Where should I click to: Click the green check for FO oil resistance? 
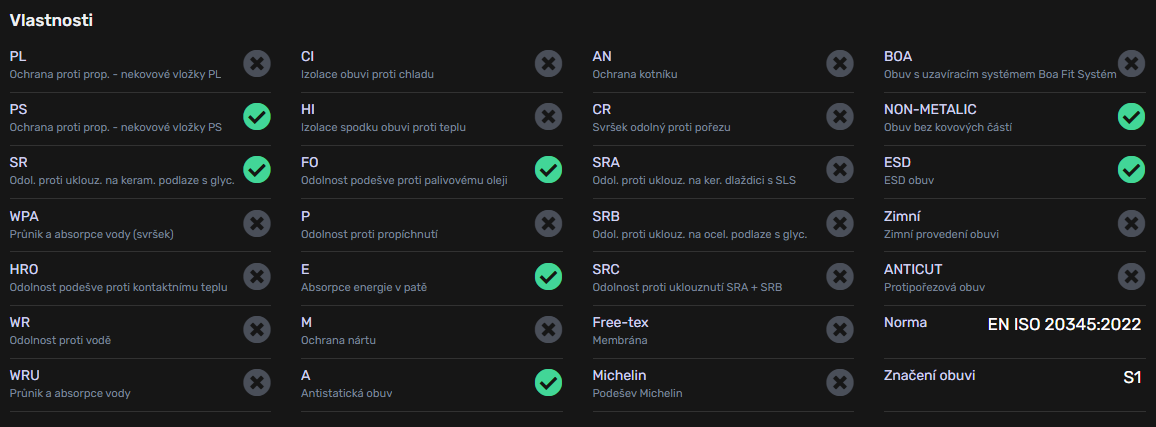(x=548, y=170)
